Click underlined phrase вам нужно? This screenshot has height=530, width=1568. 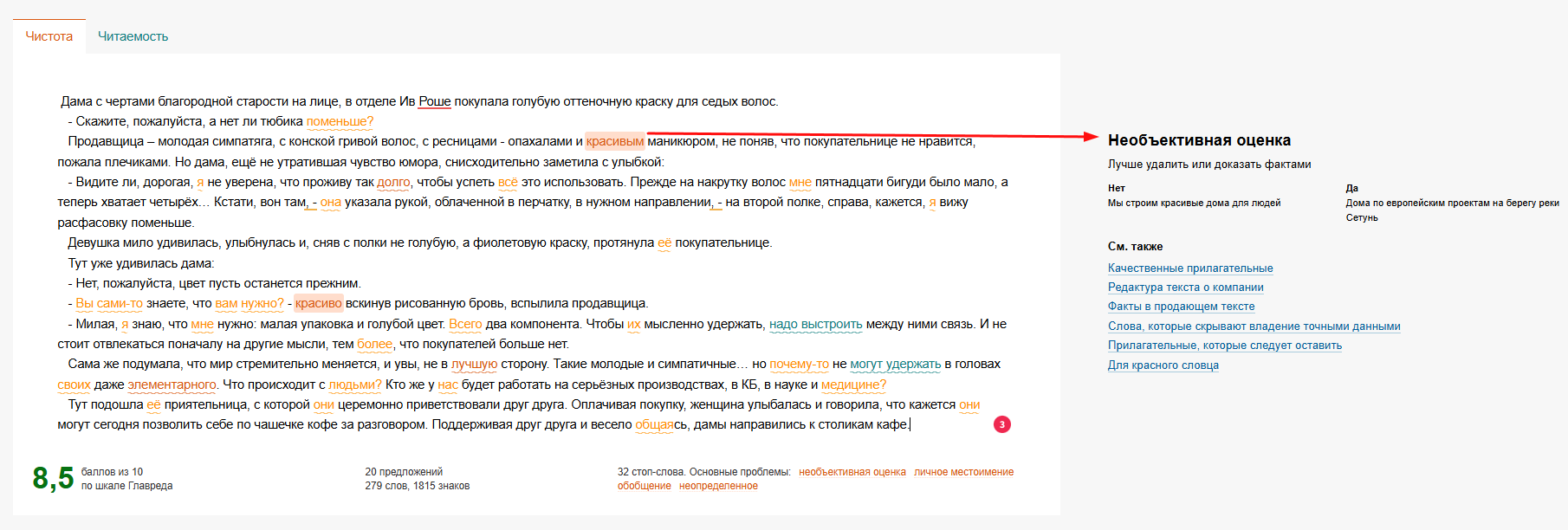249,303
